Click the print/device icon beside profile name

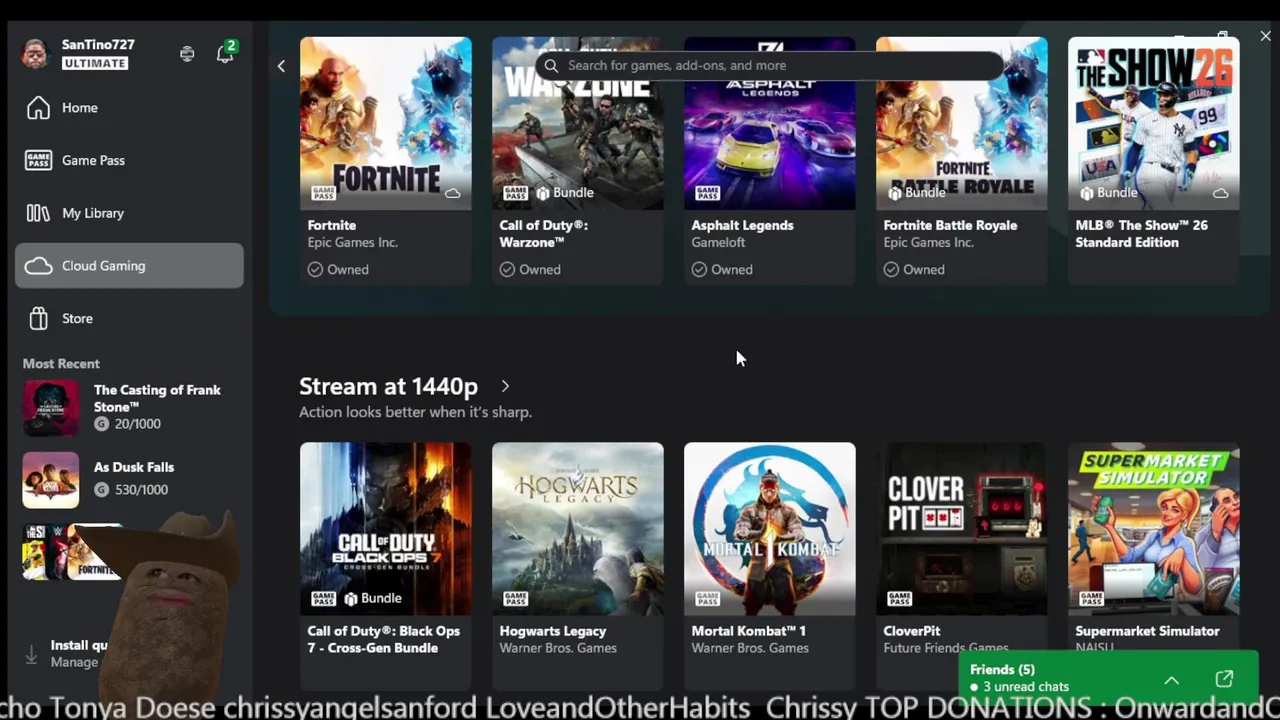pos(187,54)
